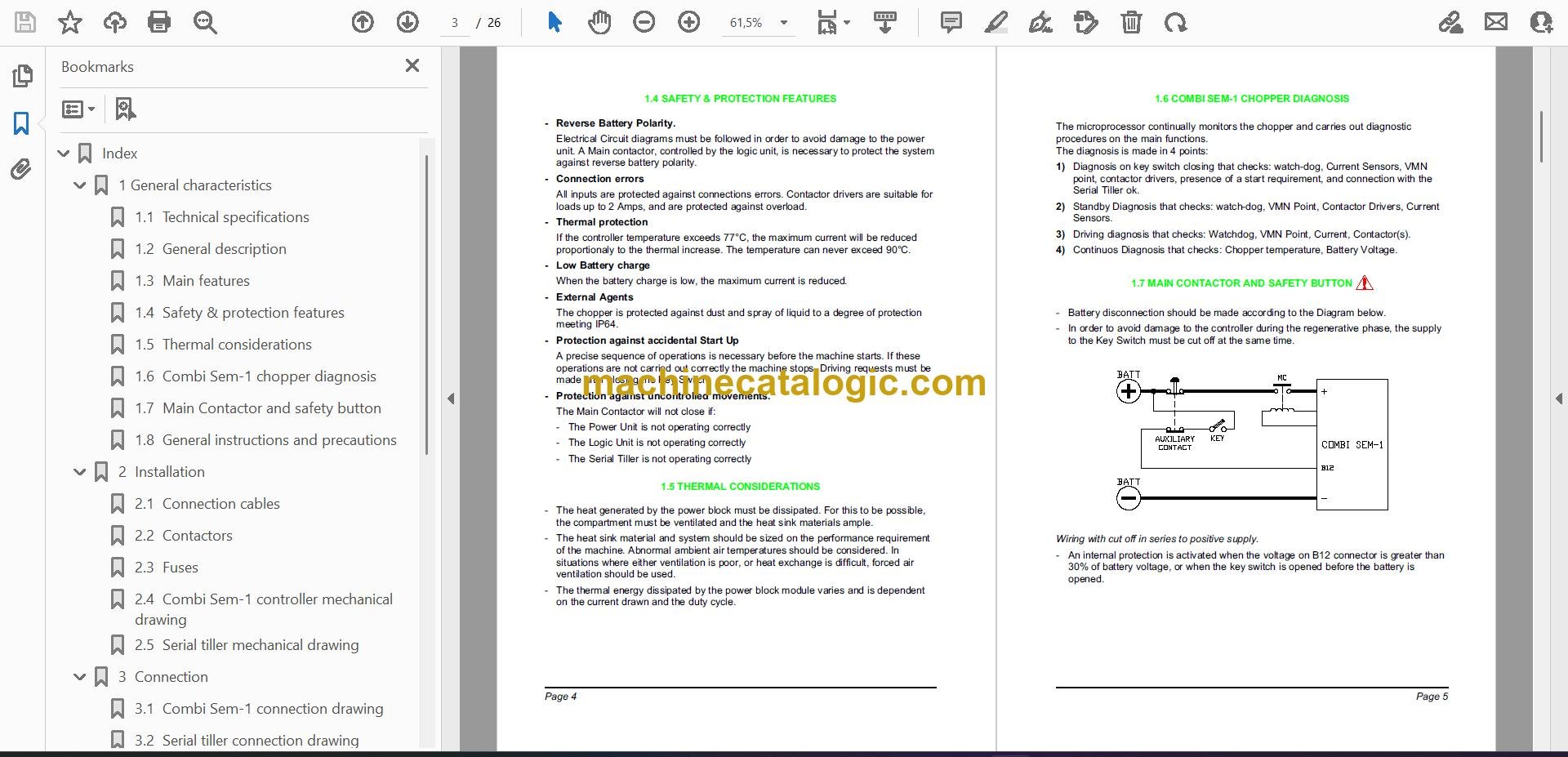
Task: Go to bookmark 2.3 Fuses
Action: [x=167, y=568]
